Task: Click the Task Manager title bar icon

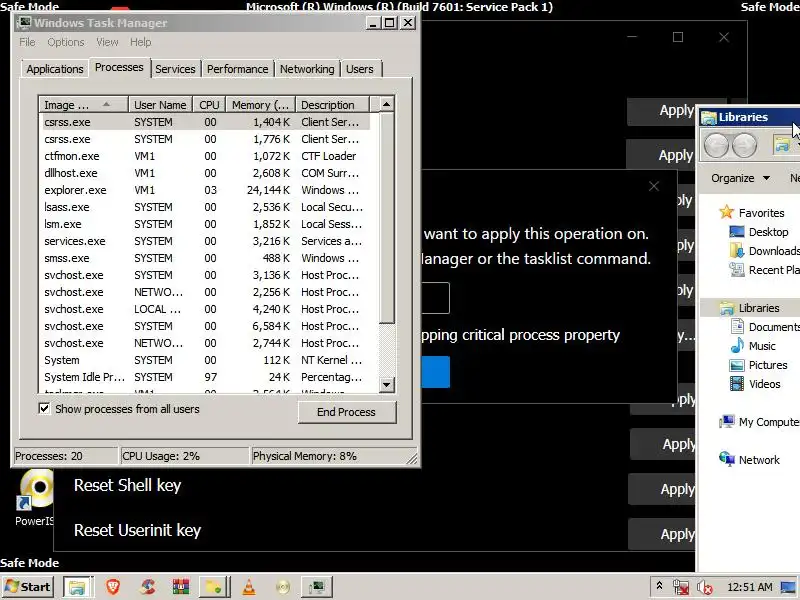Action: (x=23, y=22)
